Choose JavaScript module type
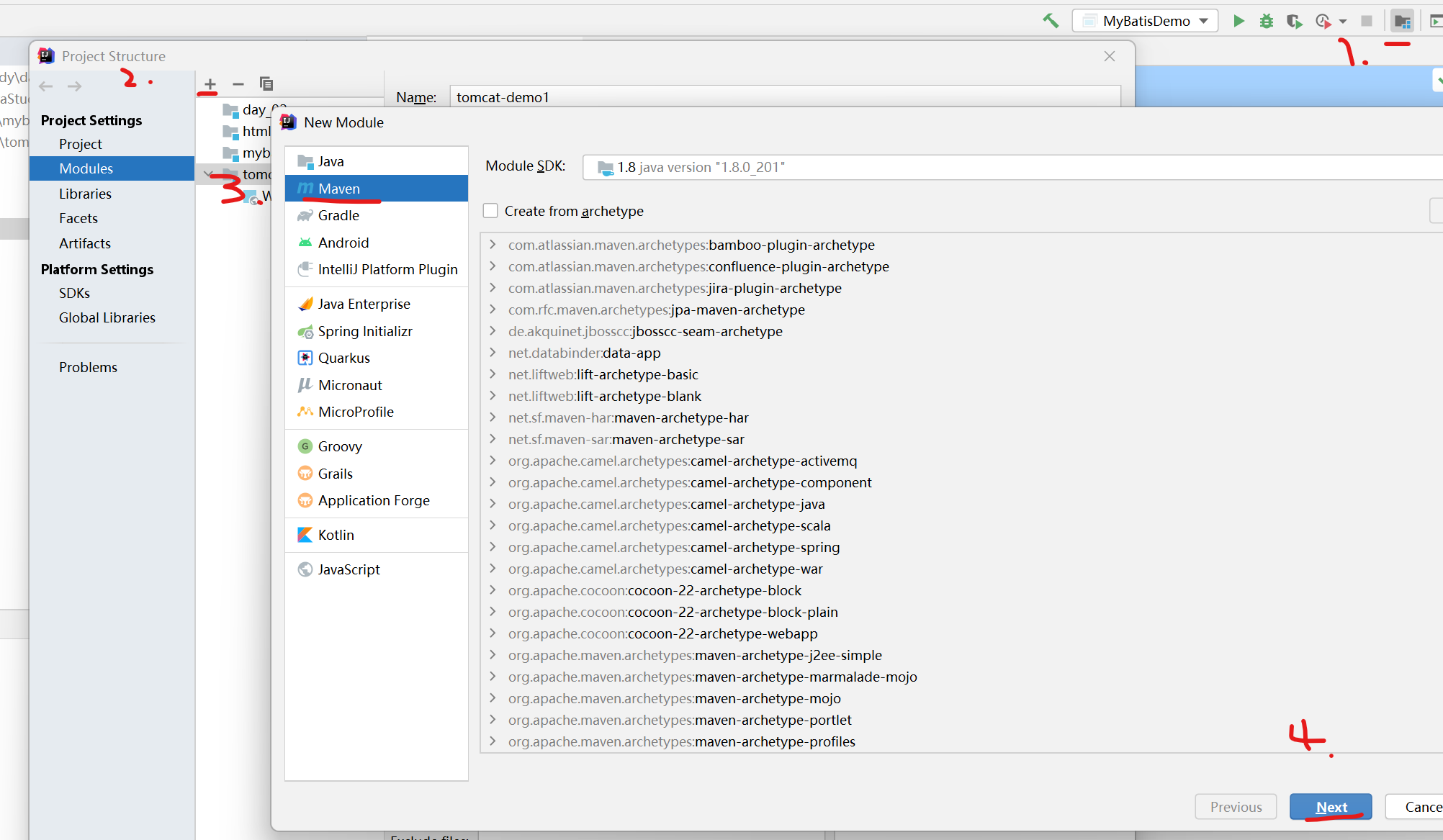This screenshot has width=1443, height=840. pos(377,569)
